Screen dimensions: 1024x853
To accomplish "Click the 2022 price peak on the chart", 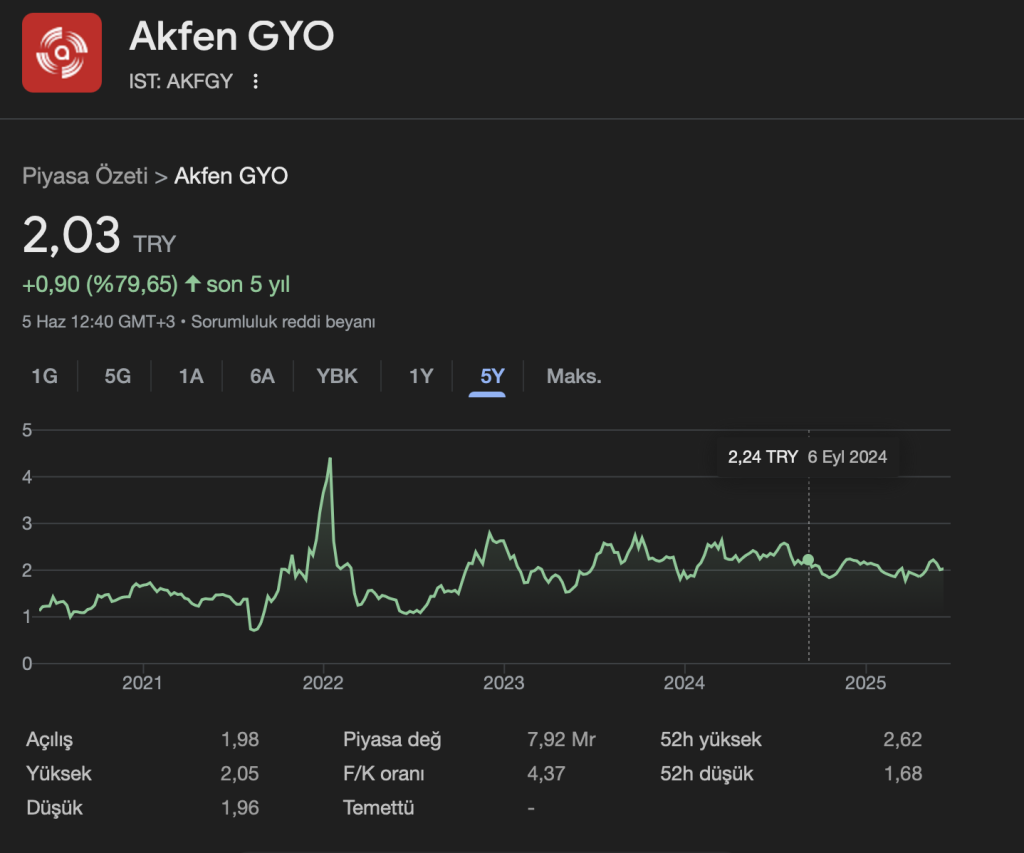I will pyautogui.click(x=330, y=459).
